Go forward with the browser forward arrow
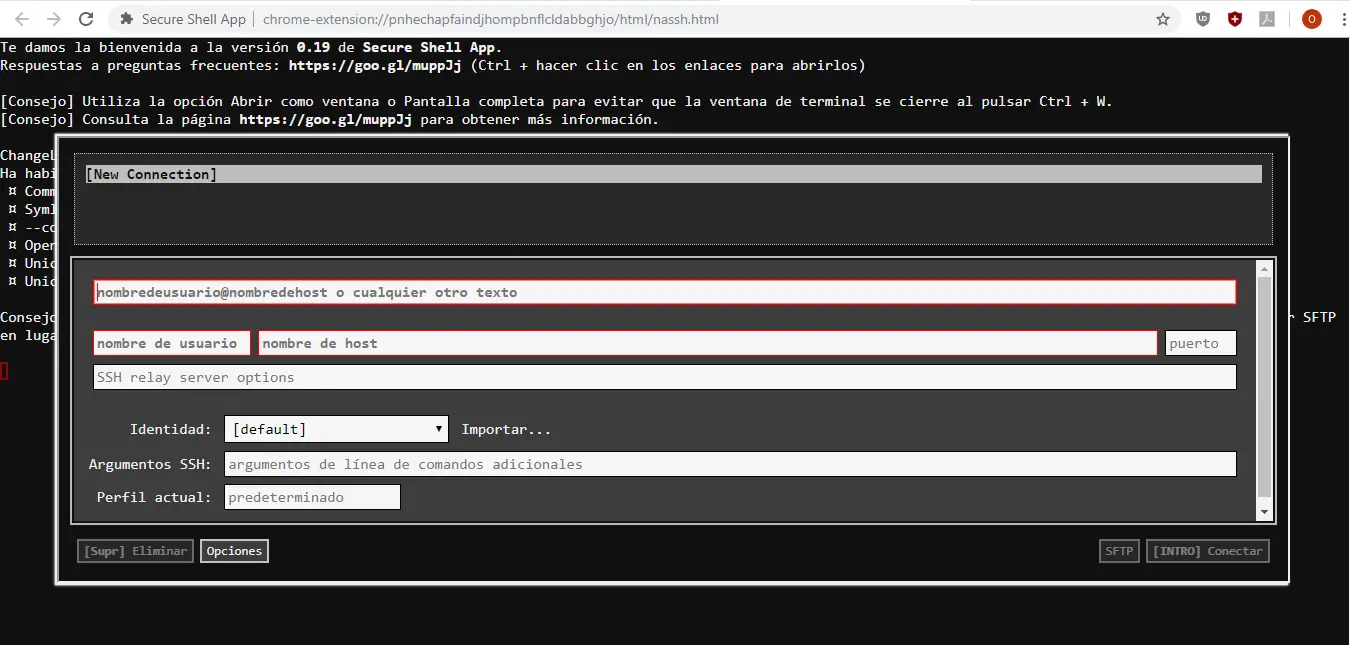The height and width of the screenshot is (645, 1350). (54, 19)
